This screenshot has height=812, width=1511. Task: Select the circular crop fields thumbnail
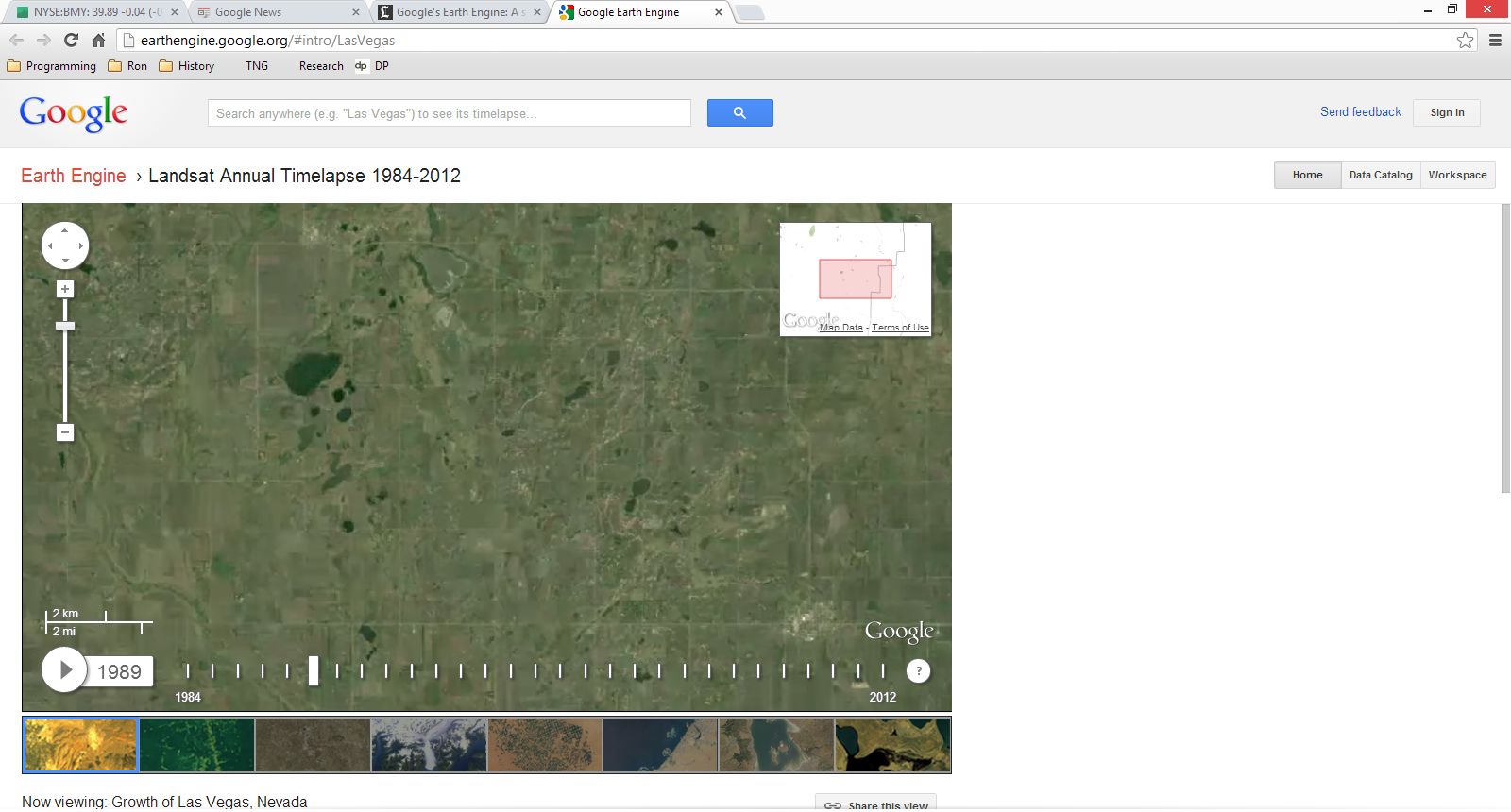pos(545,745)
